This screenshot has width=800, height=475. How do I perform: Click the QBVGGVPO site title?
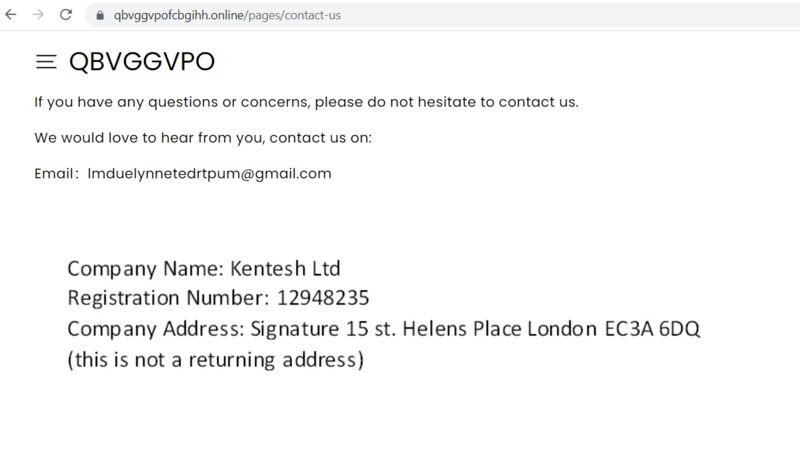[142, 62]
